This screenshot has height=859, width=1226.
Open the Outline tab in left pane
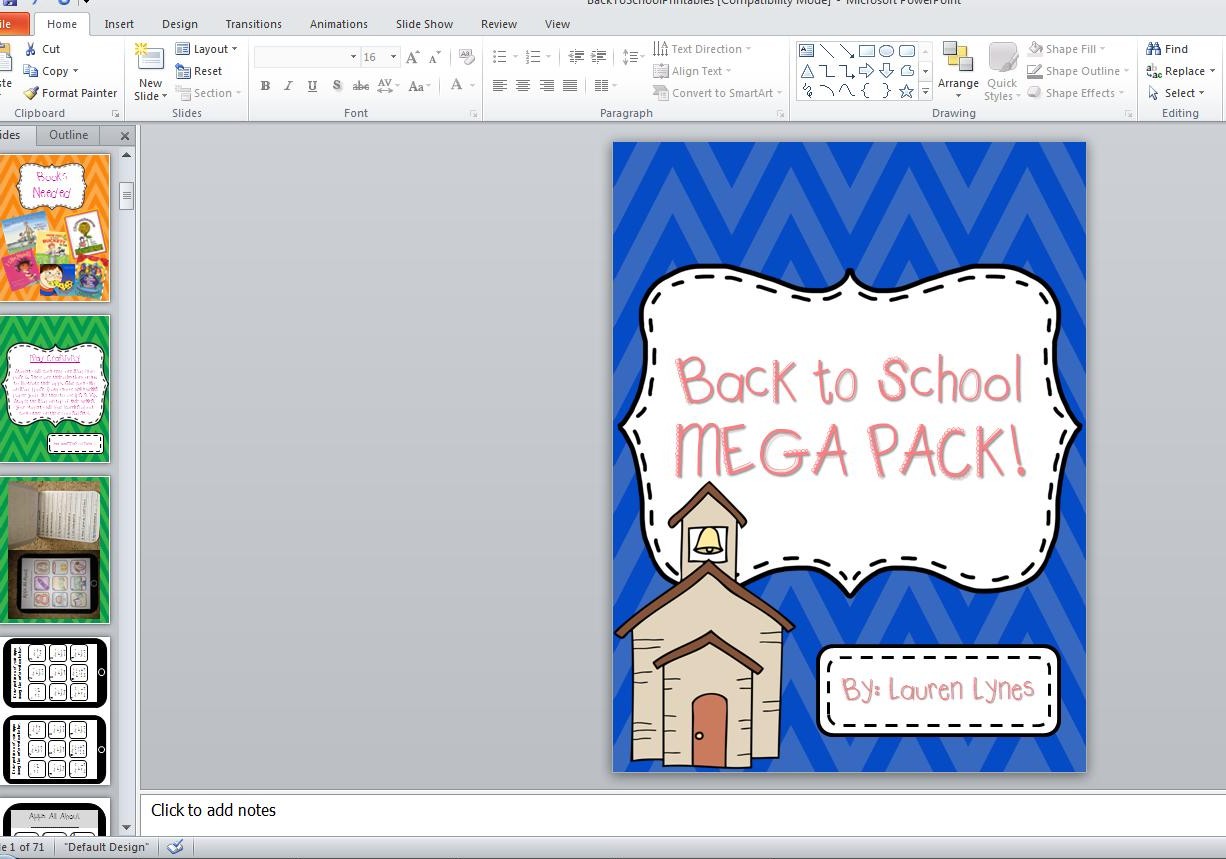click(68, 135)
